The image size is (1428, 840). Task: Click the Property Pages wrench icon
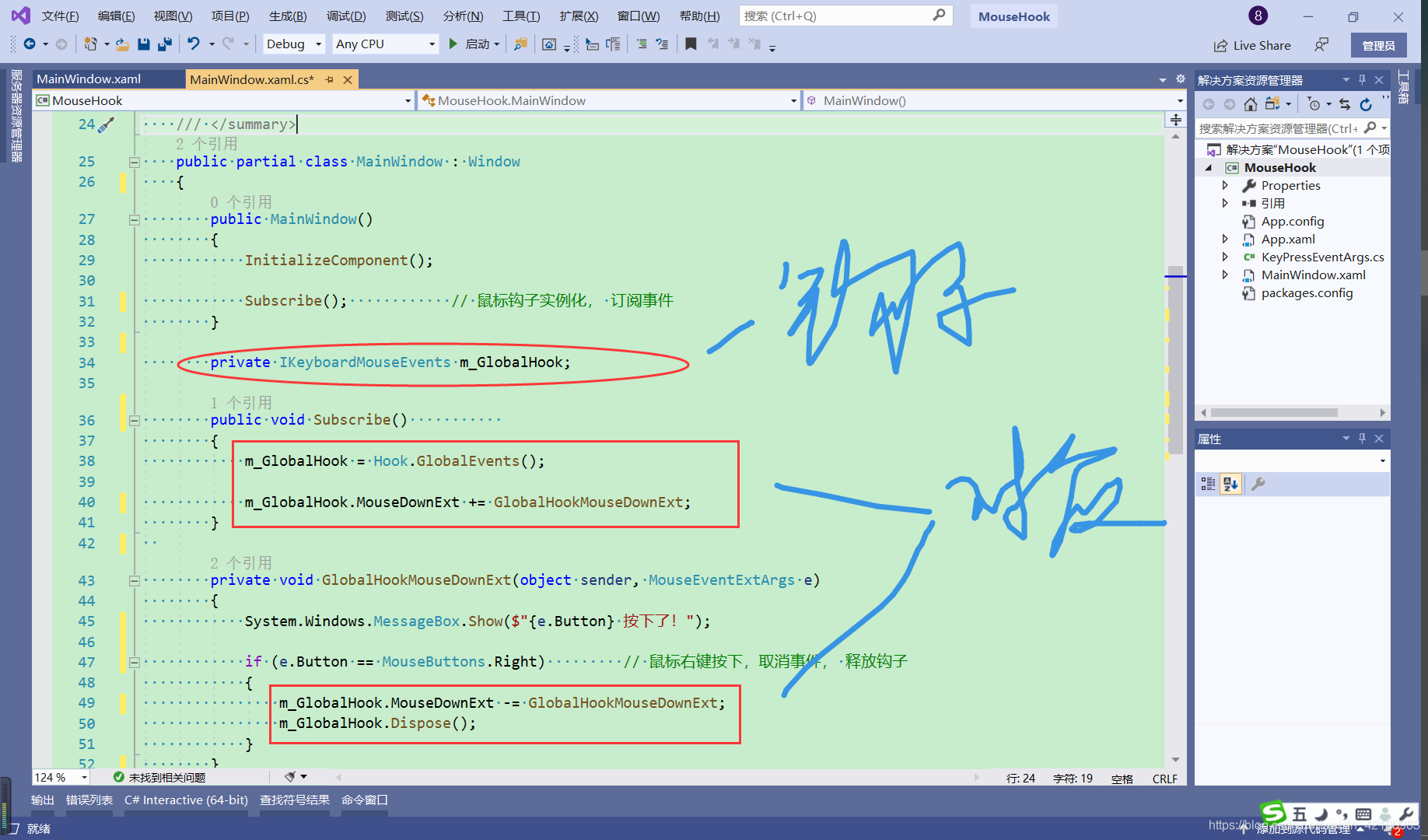pos(1258,485)
